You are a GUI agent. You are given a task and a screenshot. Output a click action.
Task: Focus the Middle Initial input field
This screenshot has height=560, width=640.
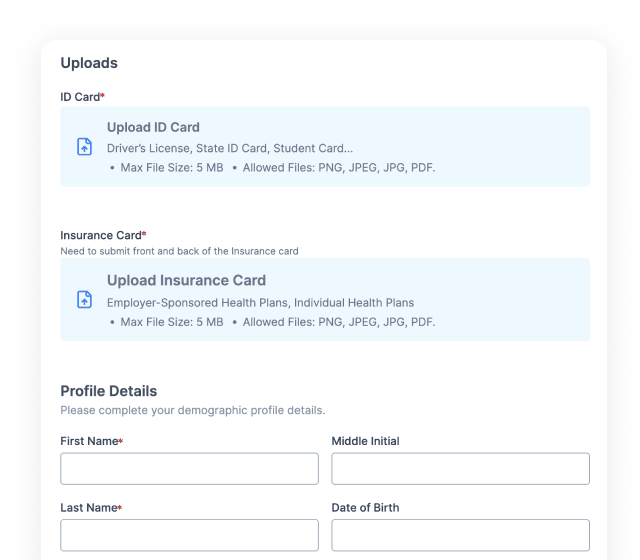coord(460,469)
